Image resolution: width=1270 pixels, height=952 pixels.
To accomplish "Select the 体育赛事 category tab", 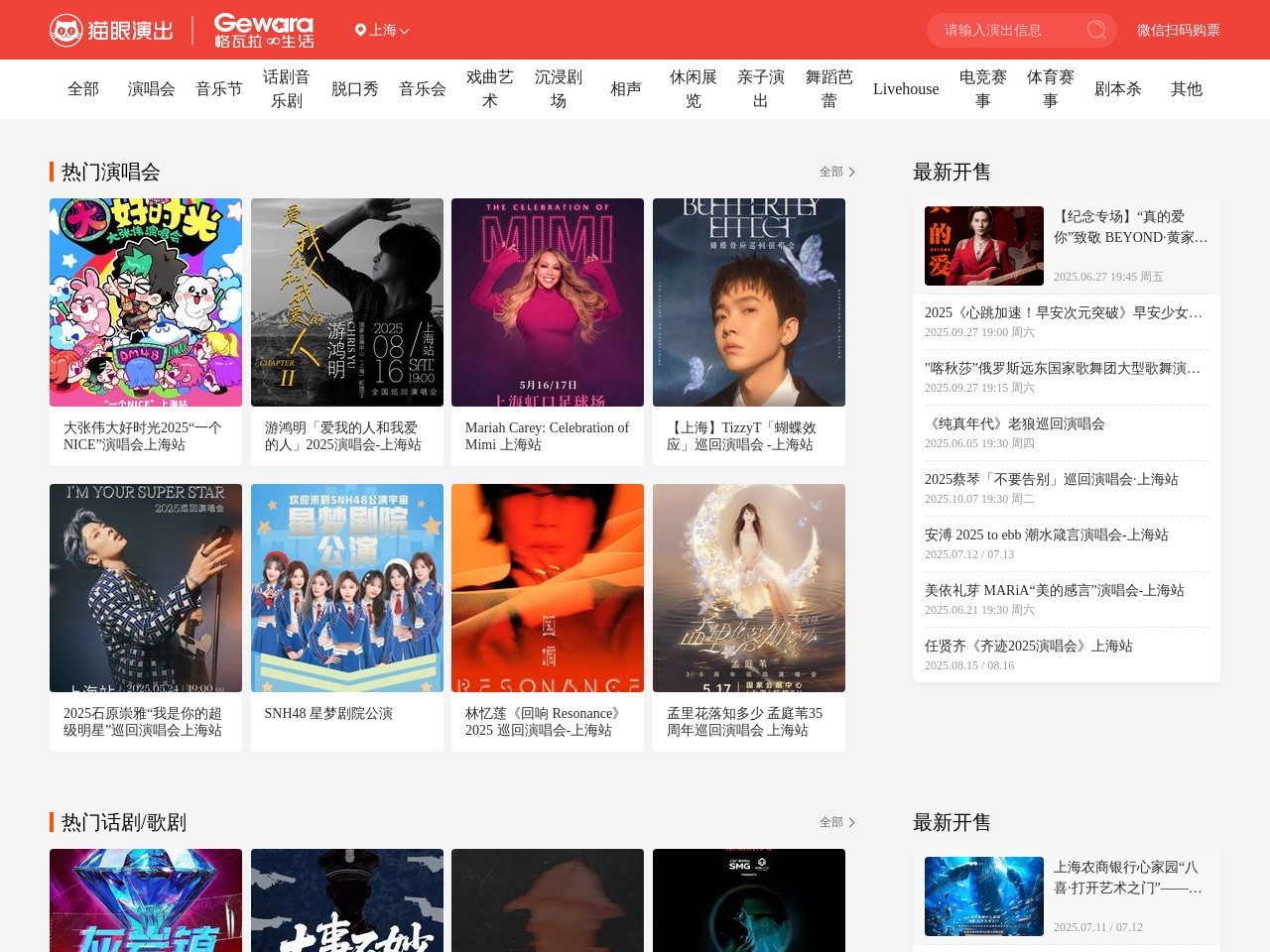I will click(x=1051, y=89).
